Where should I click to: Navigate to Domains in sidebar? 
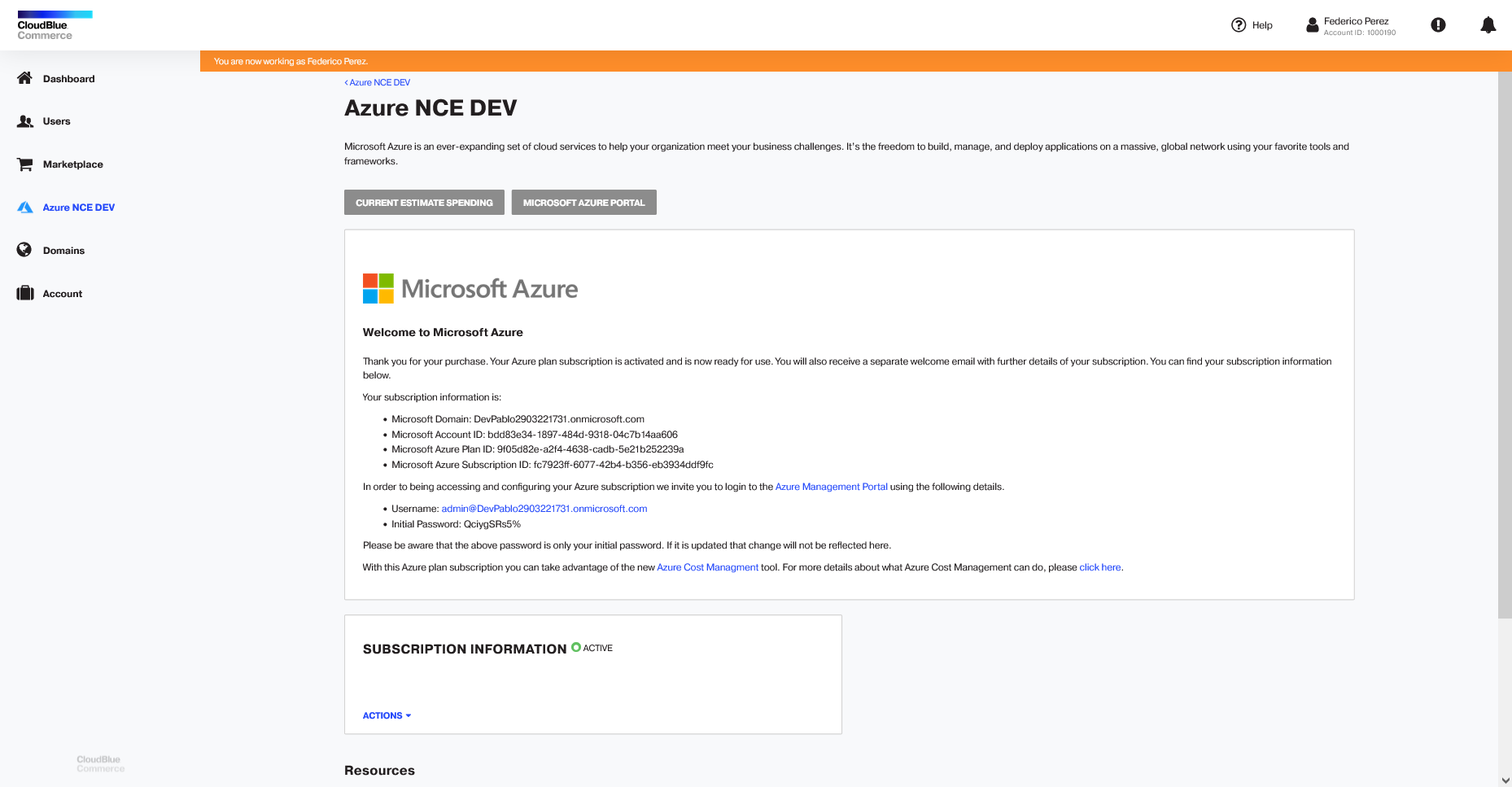click(63, 251)
